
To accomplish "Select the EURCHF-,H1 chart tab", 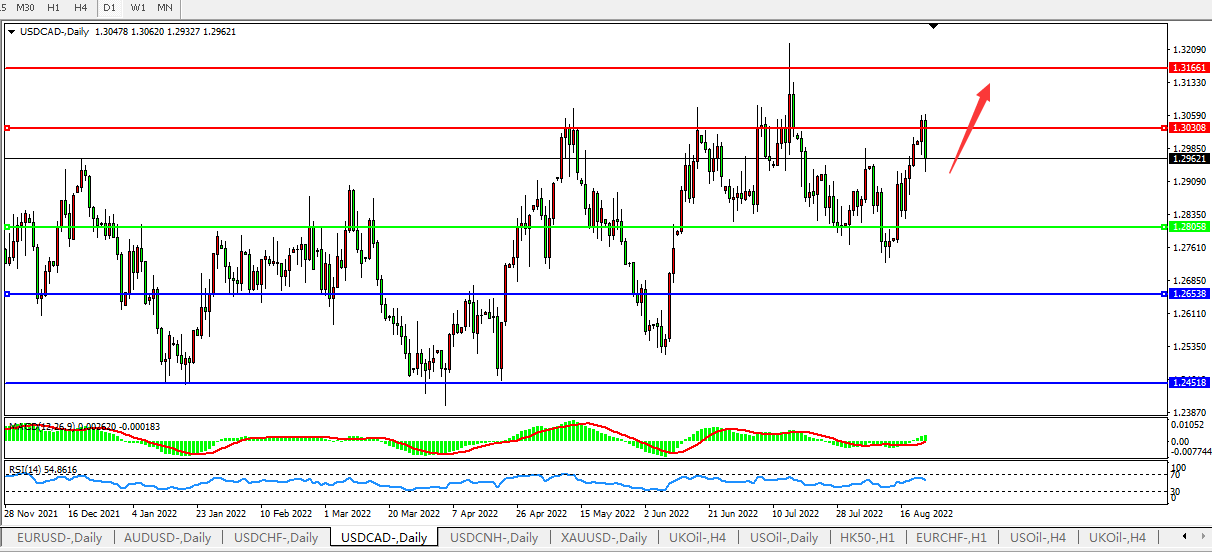I will [x=952, y=538].
